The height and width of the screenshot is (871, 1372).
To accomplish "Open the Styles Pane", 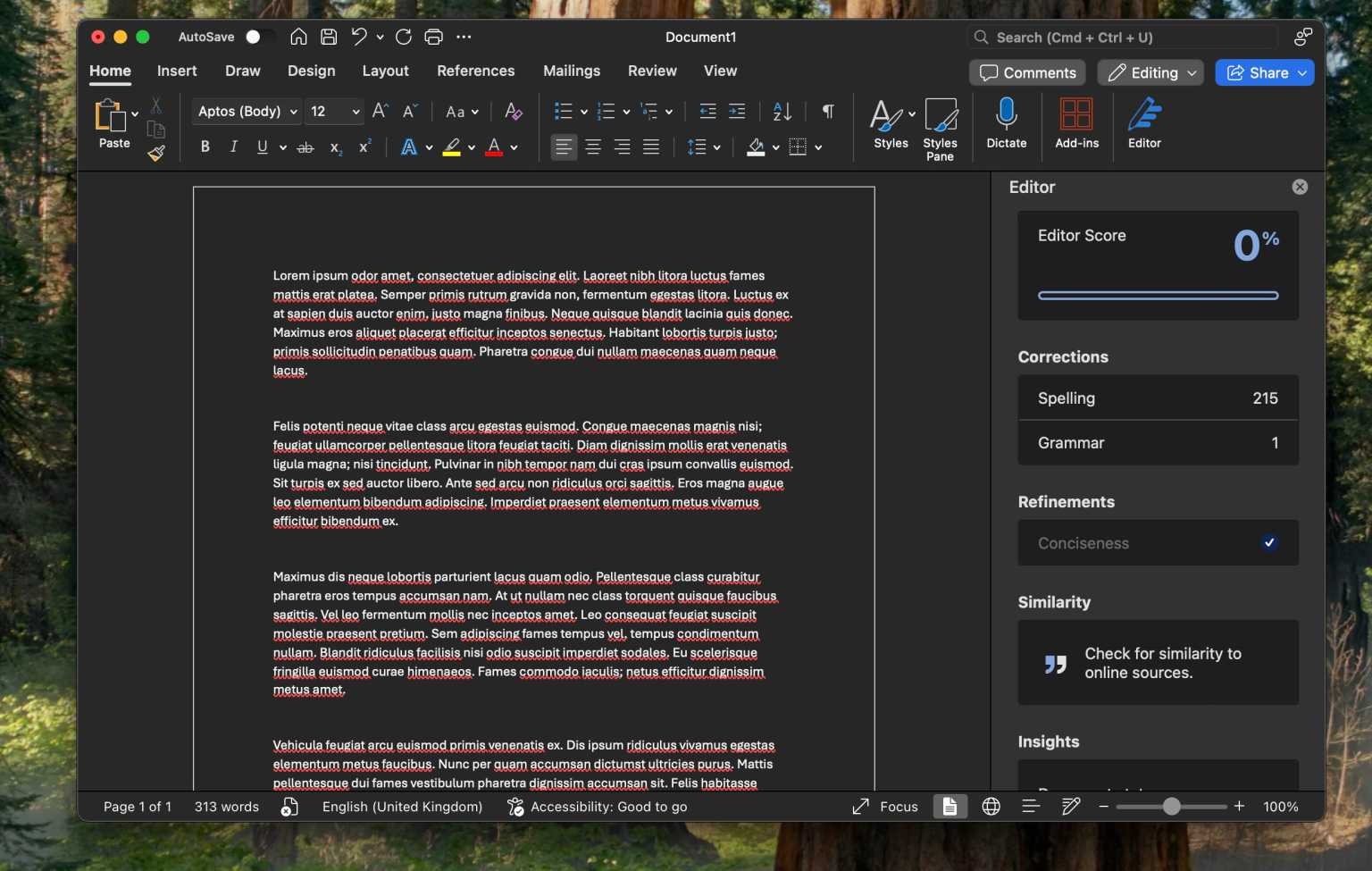I will point(941,125).
